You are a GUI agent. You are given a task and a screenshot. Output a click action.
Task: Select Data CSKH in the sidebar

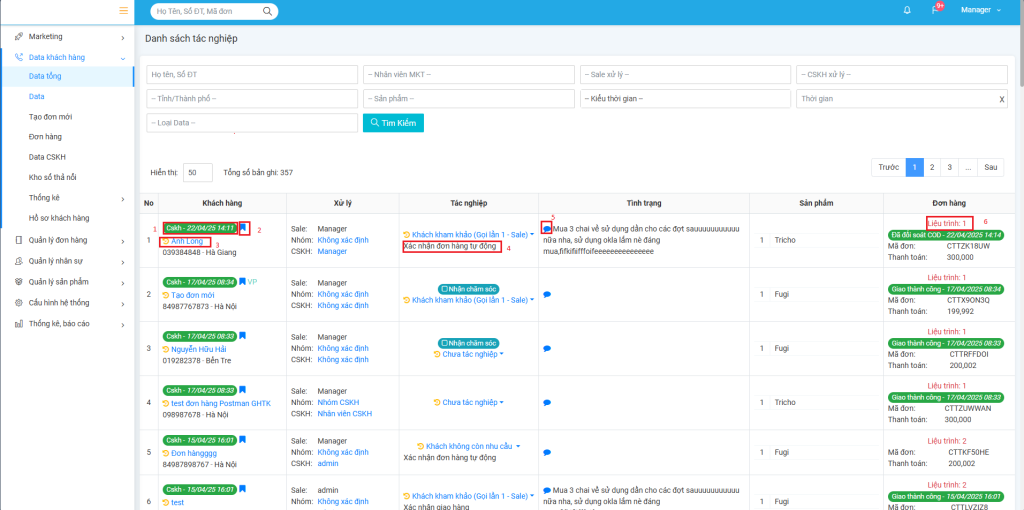(47, 157)
